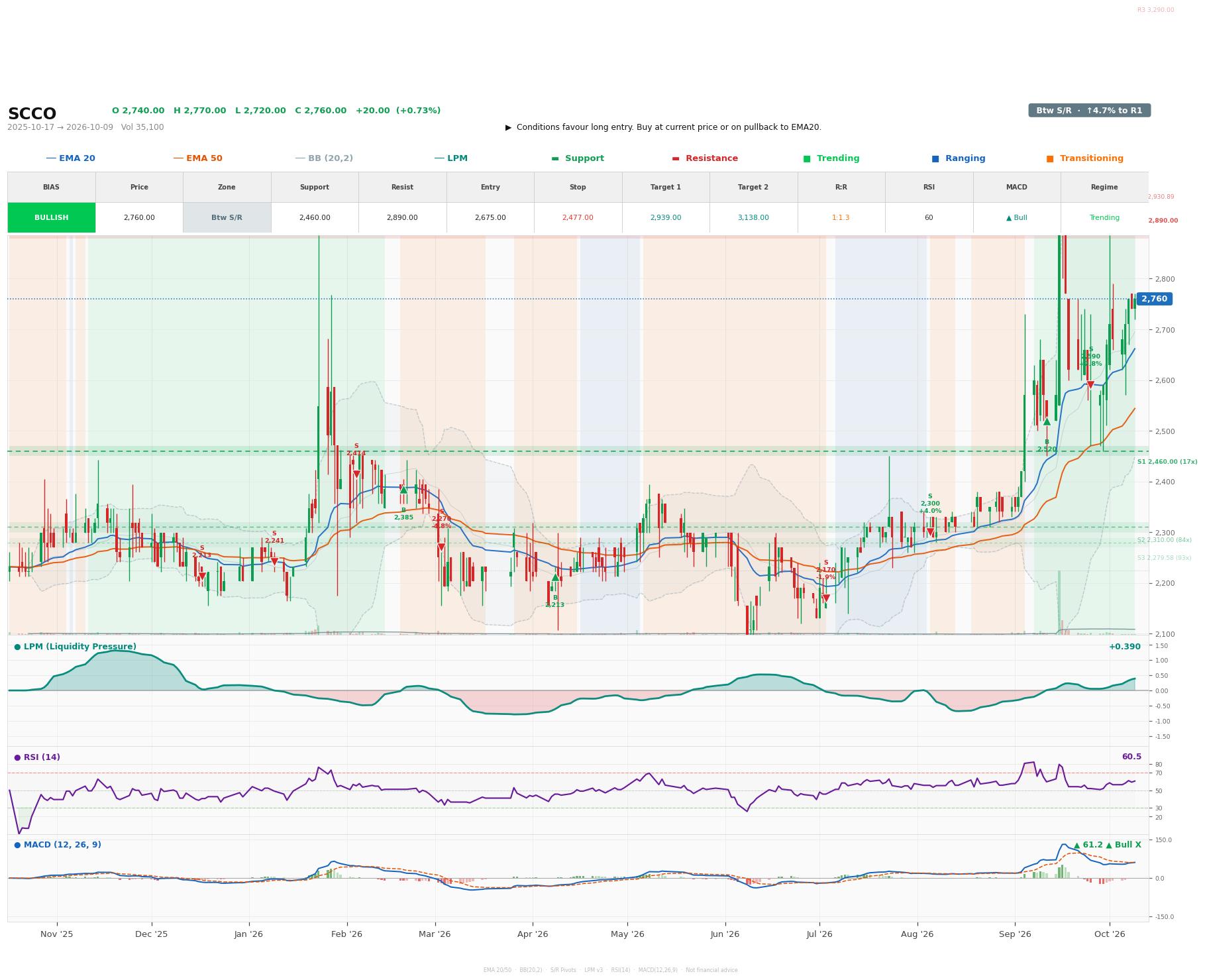The image size is (1205, 980).
Task: Toggle the EMA 20 legend entry
Action: tap(71, 158)
